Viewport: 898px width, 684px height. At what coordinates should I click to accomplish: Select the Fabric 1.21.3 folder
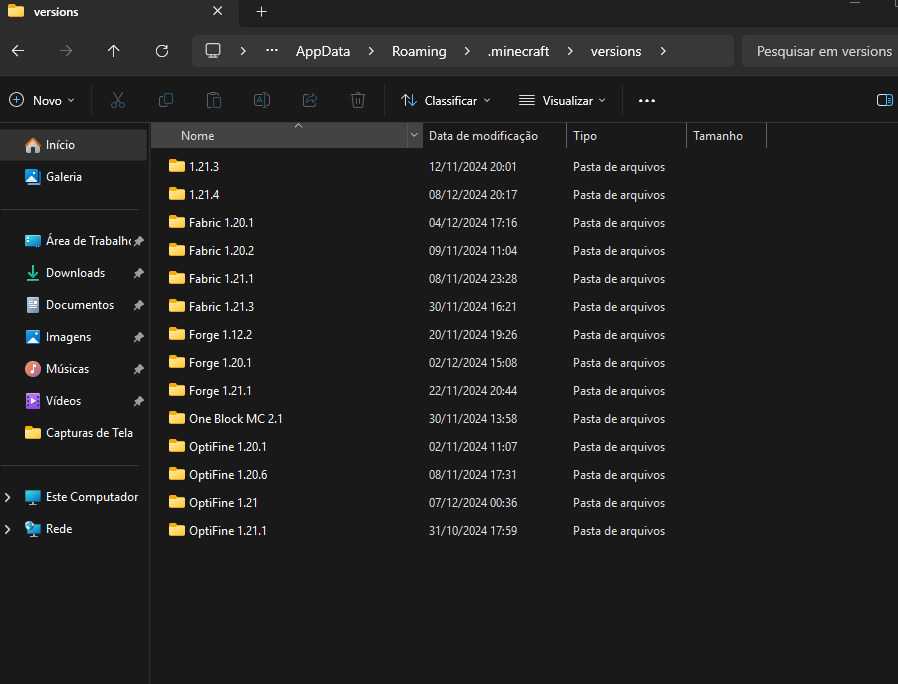211,307
